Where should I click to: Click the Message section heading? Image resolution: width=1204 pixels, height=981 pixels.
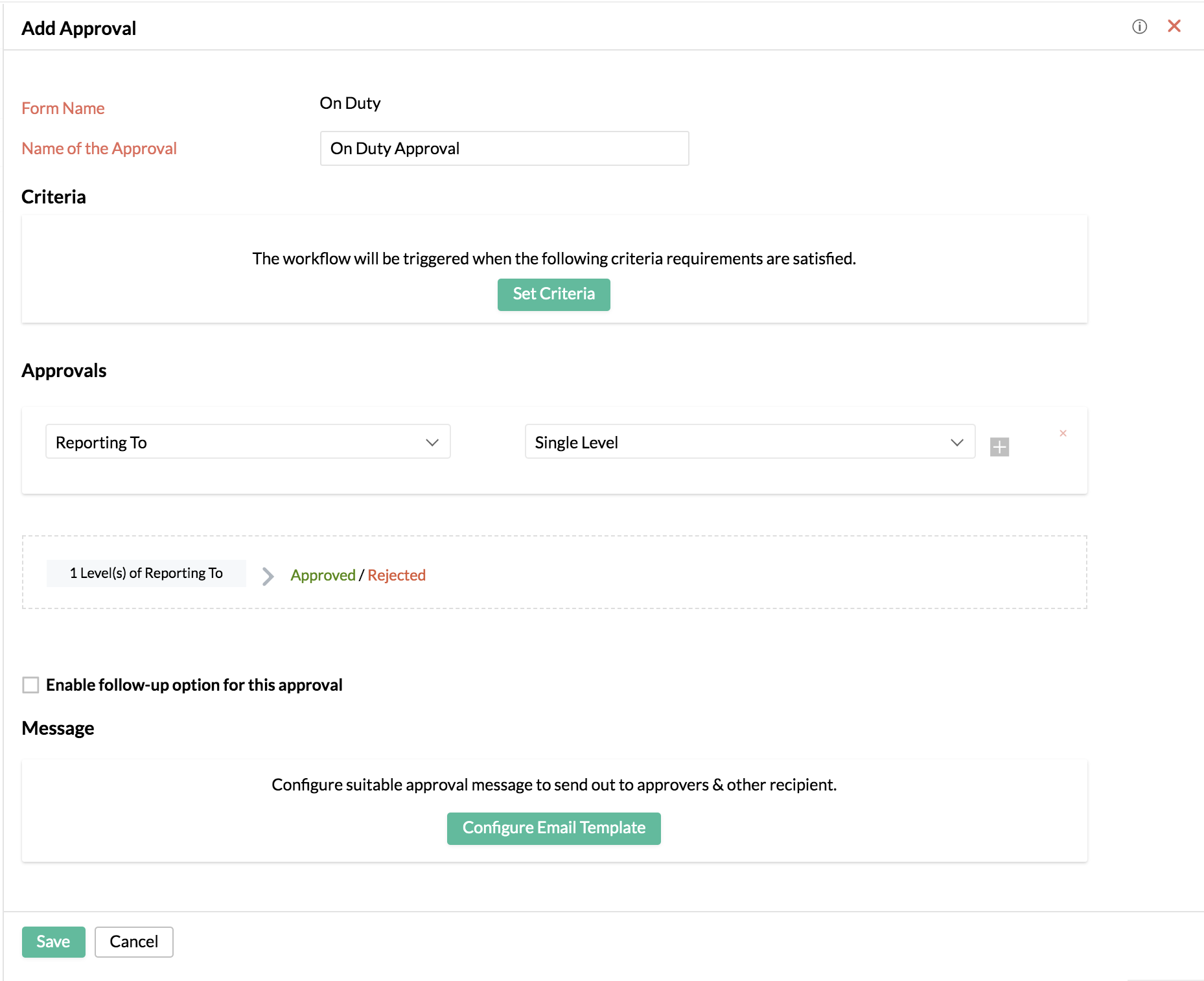(58, 728)
